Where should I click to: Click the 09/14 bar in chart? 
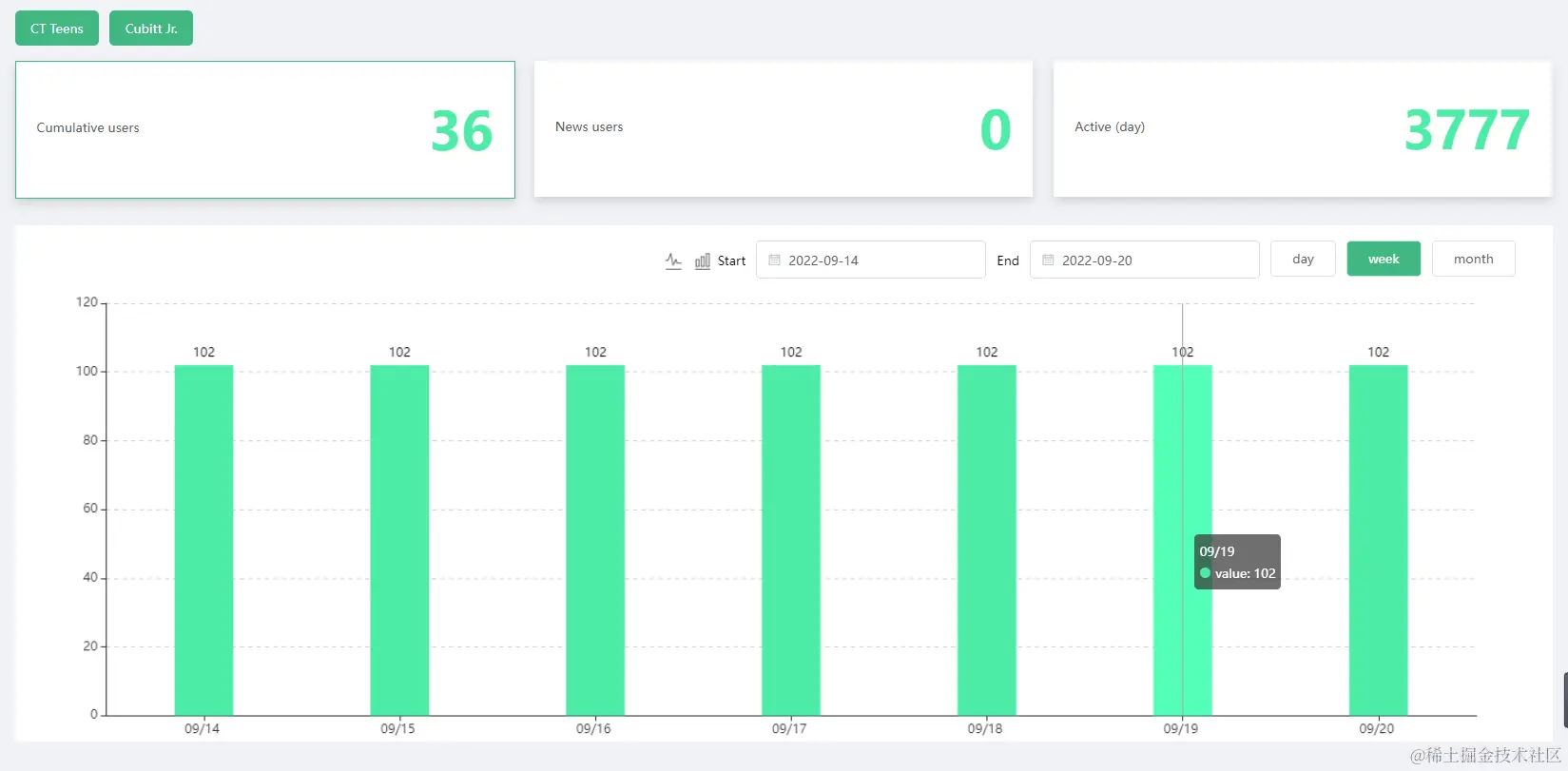[x=203, y=540]
